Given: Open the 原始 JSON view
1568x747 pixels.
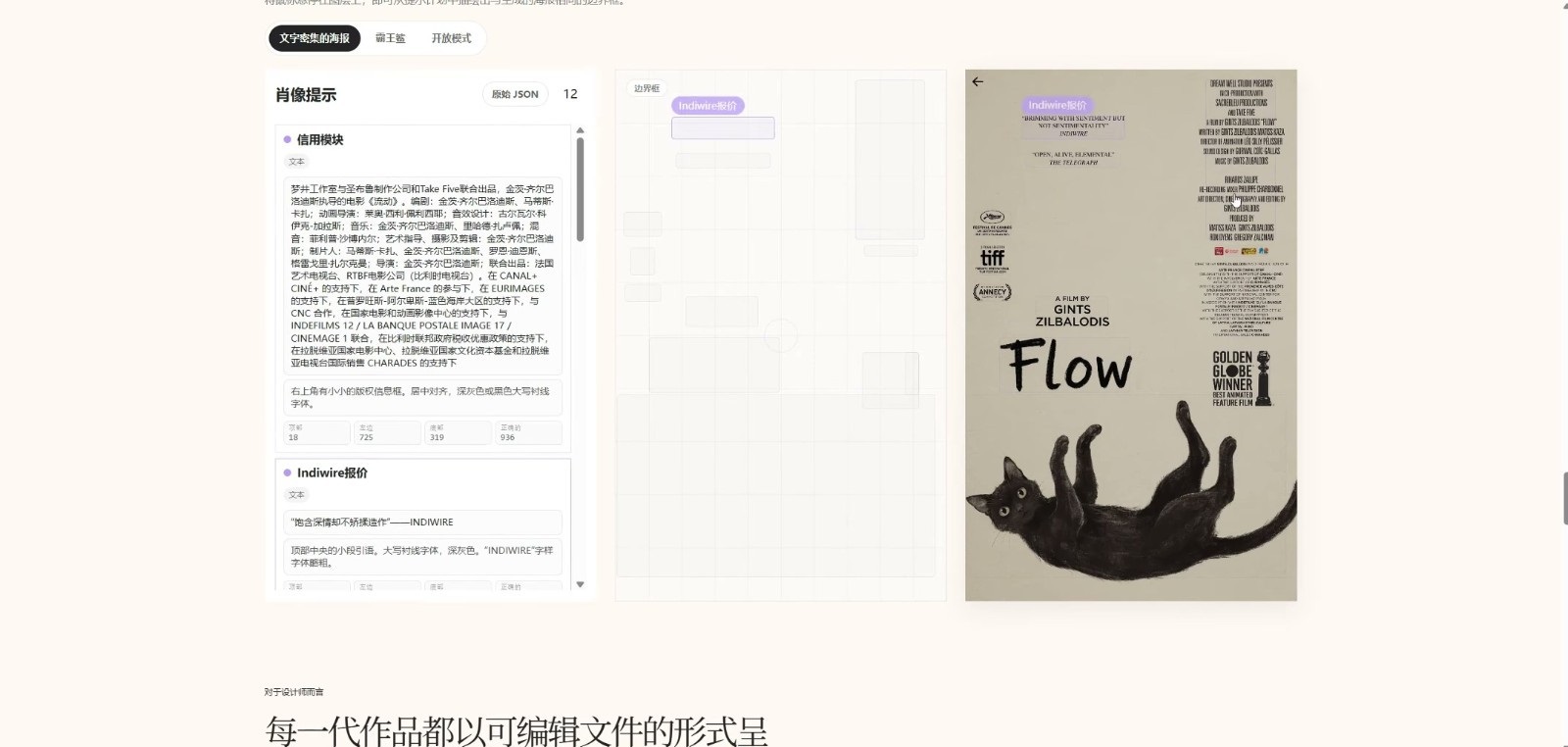Looking at the screenshot, I should pyautogui.click(x=514, y=94).
